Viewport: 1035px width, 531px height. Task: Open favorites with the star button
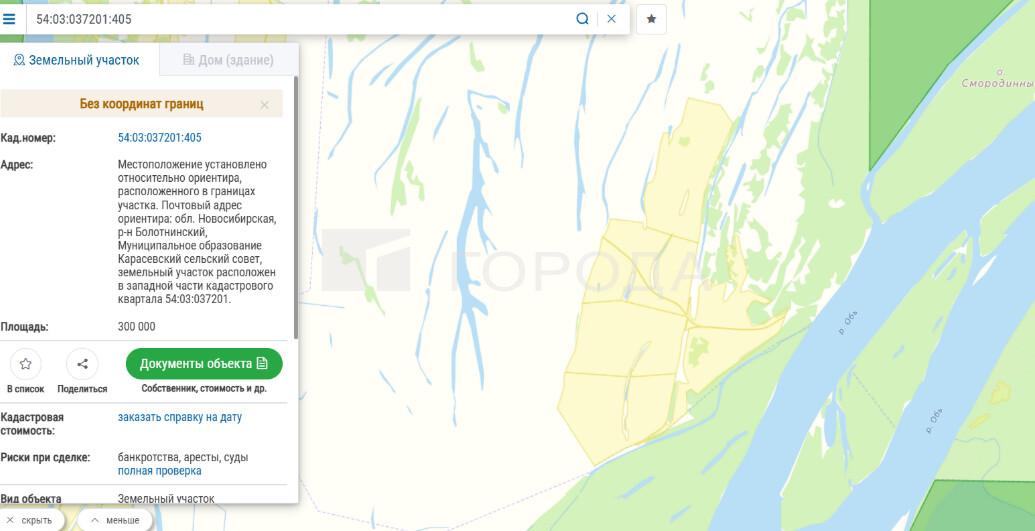[x=651, y=19]
